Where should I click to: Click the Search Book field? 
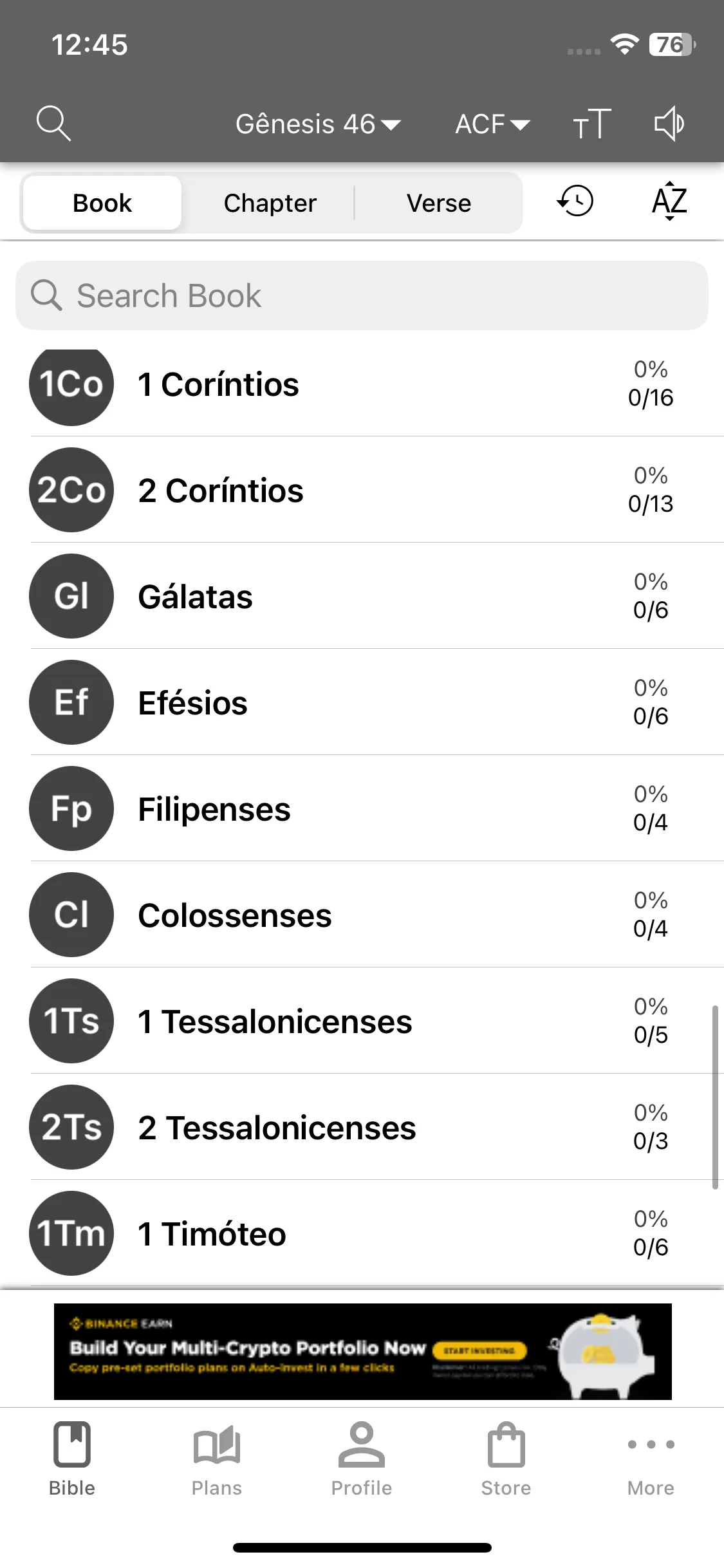[x=362, y=295]
